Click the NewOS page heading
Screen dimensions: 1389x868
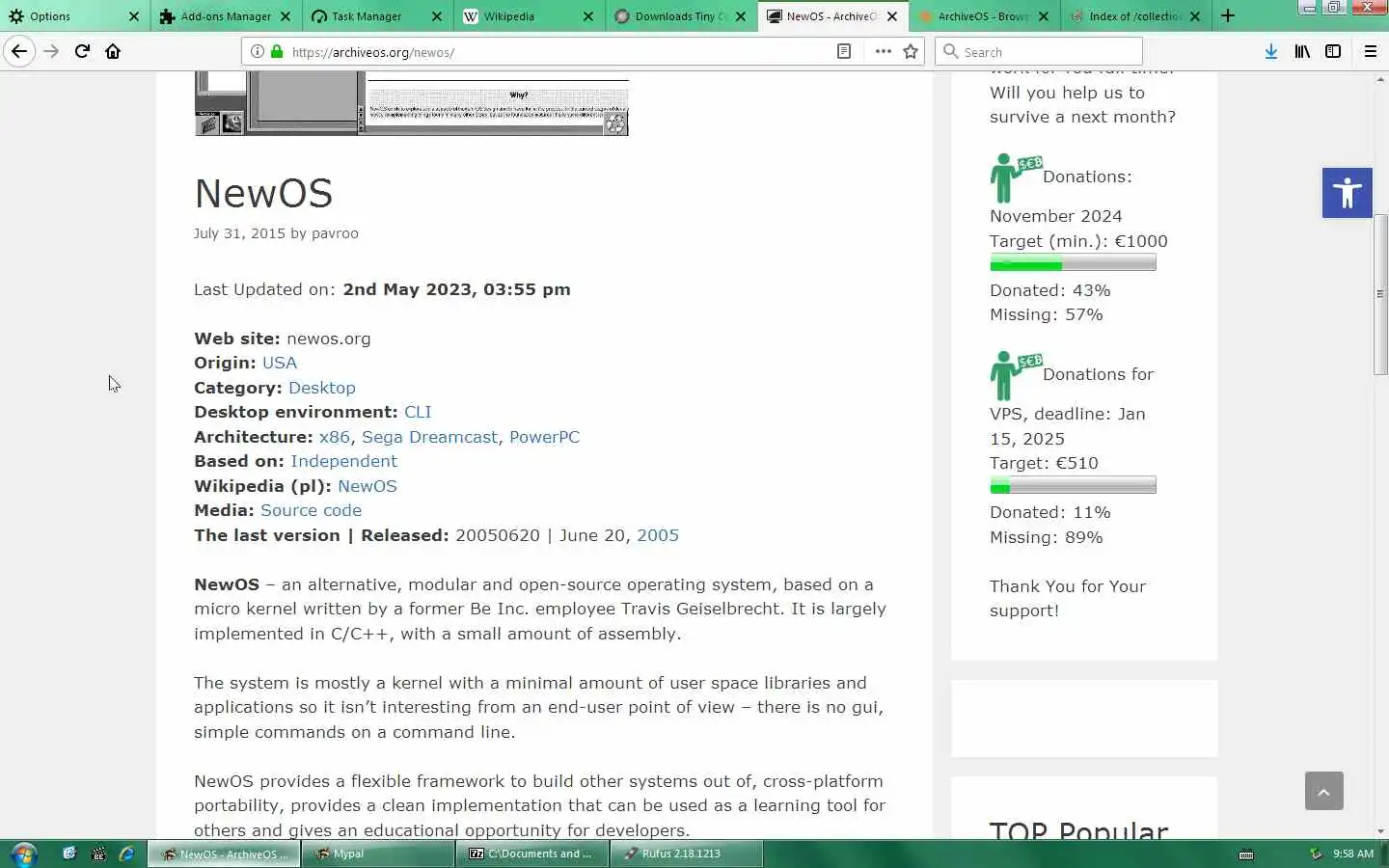click(x=263, y=193)
